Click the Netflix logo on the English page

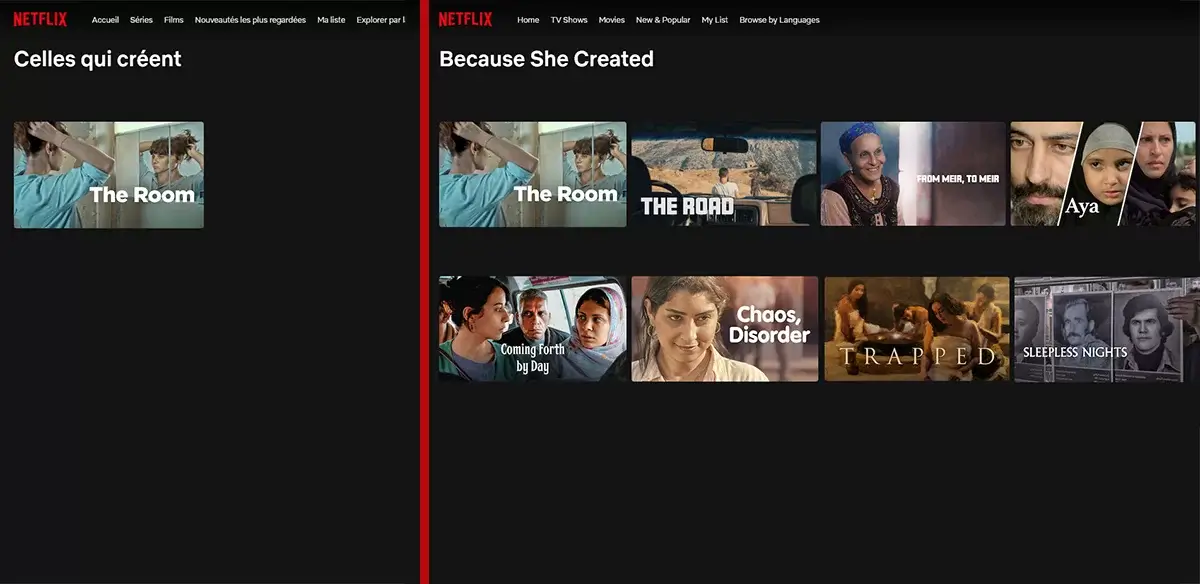tap(465, 18)
